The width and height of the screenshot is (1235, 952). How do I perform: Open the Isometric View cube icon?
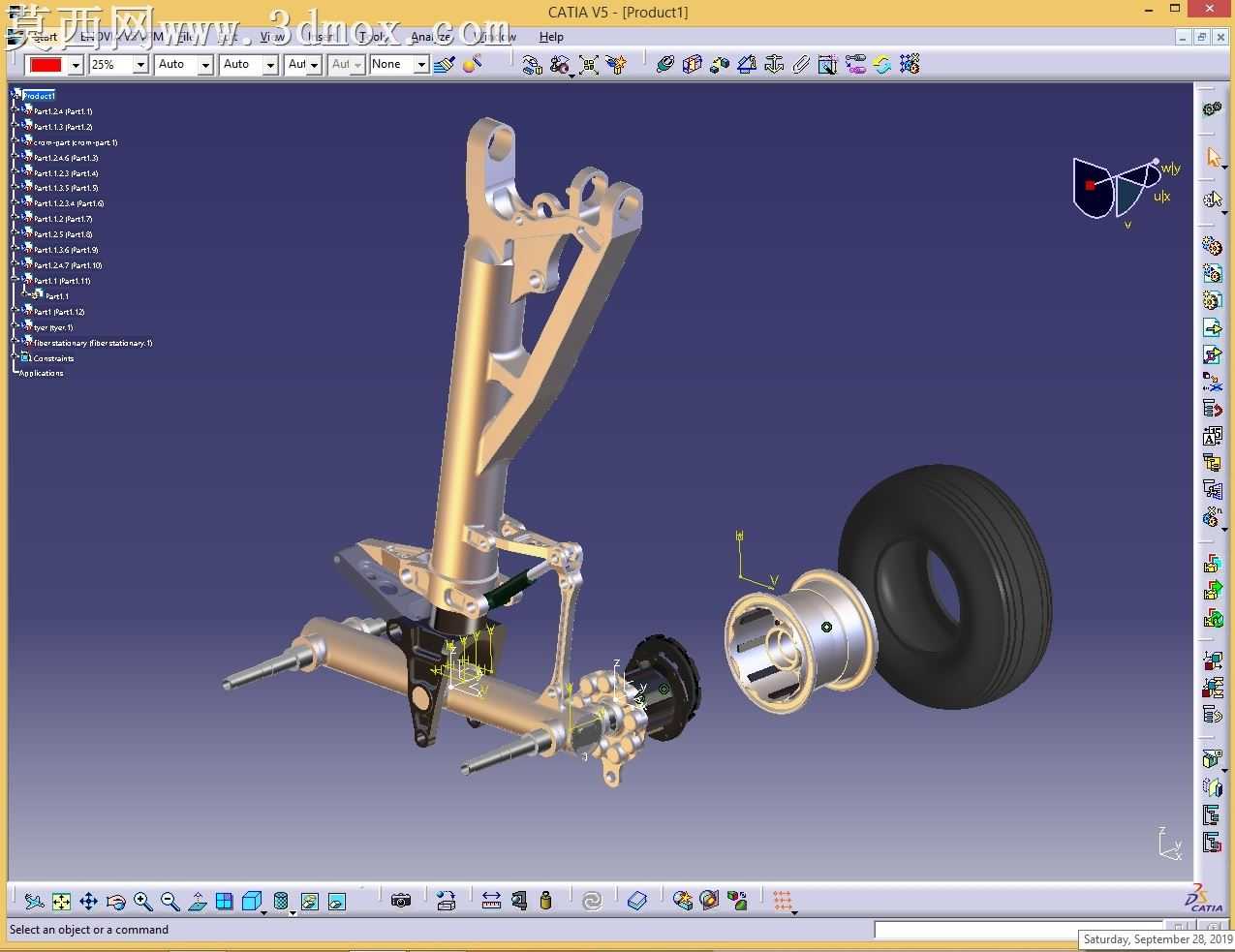click(251, 902)
